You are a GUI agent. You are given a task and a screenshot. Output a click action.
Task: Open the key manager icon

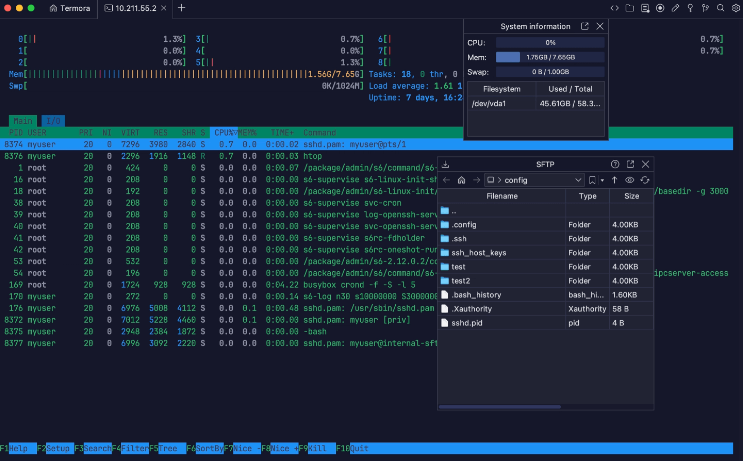pyautogui.click(x=690, y=8)
